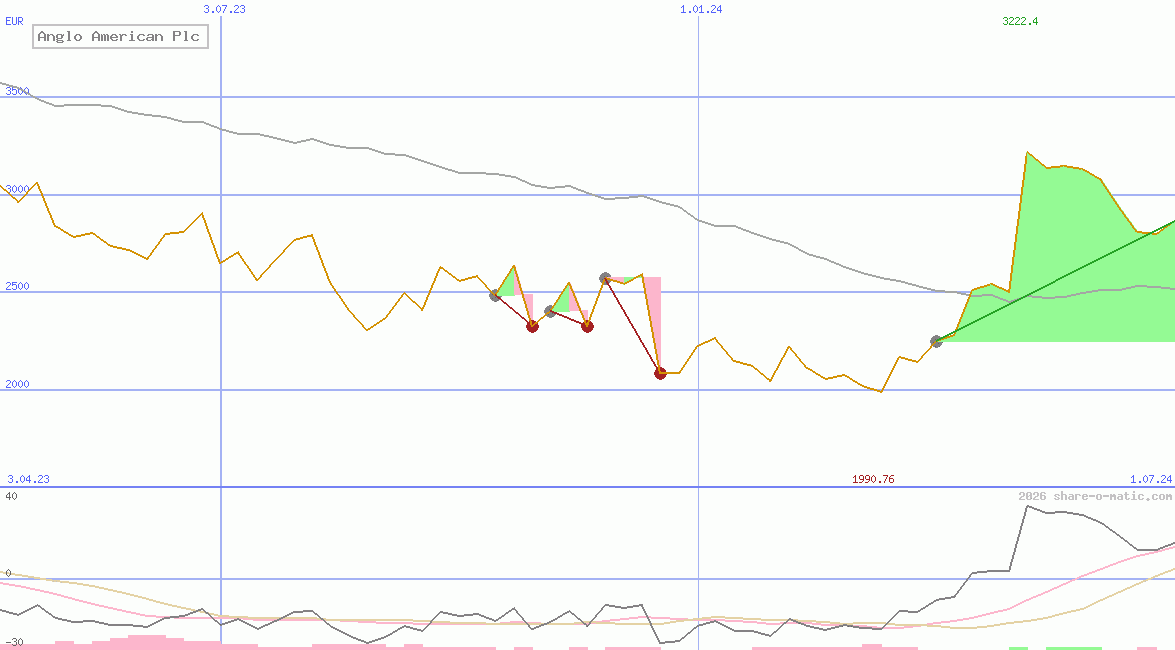Select the red marker below the first green wedge
The width and height of the screenshot is (1175, 650).
tap(533, 326)
